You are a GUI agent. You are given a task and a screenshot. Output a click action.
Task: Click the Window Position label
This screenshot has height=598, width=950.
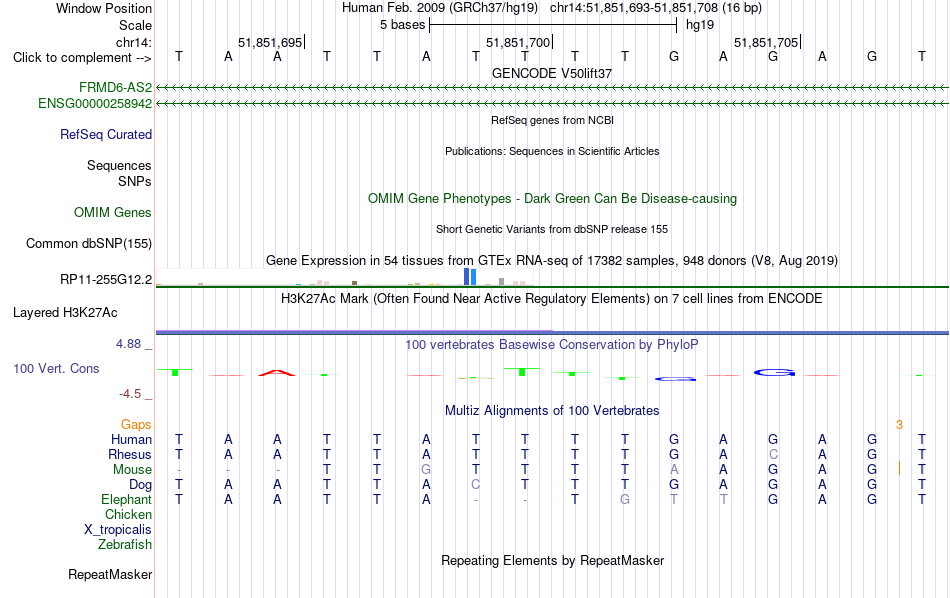pos(104,8)
